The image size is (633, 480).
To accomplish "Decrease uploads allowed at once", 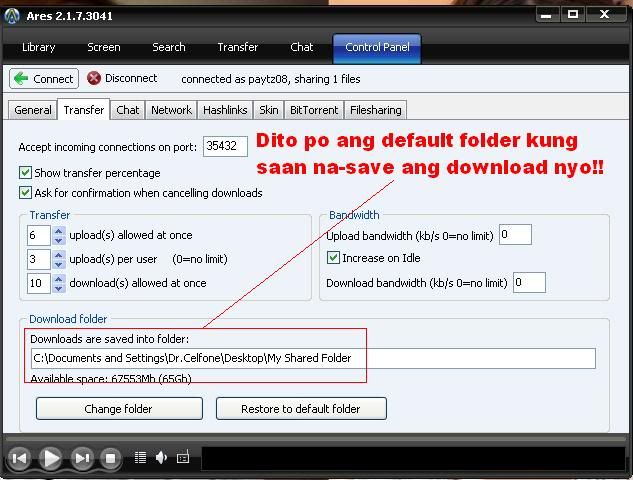I will coord(59,240).
